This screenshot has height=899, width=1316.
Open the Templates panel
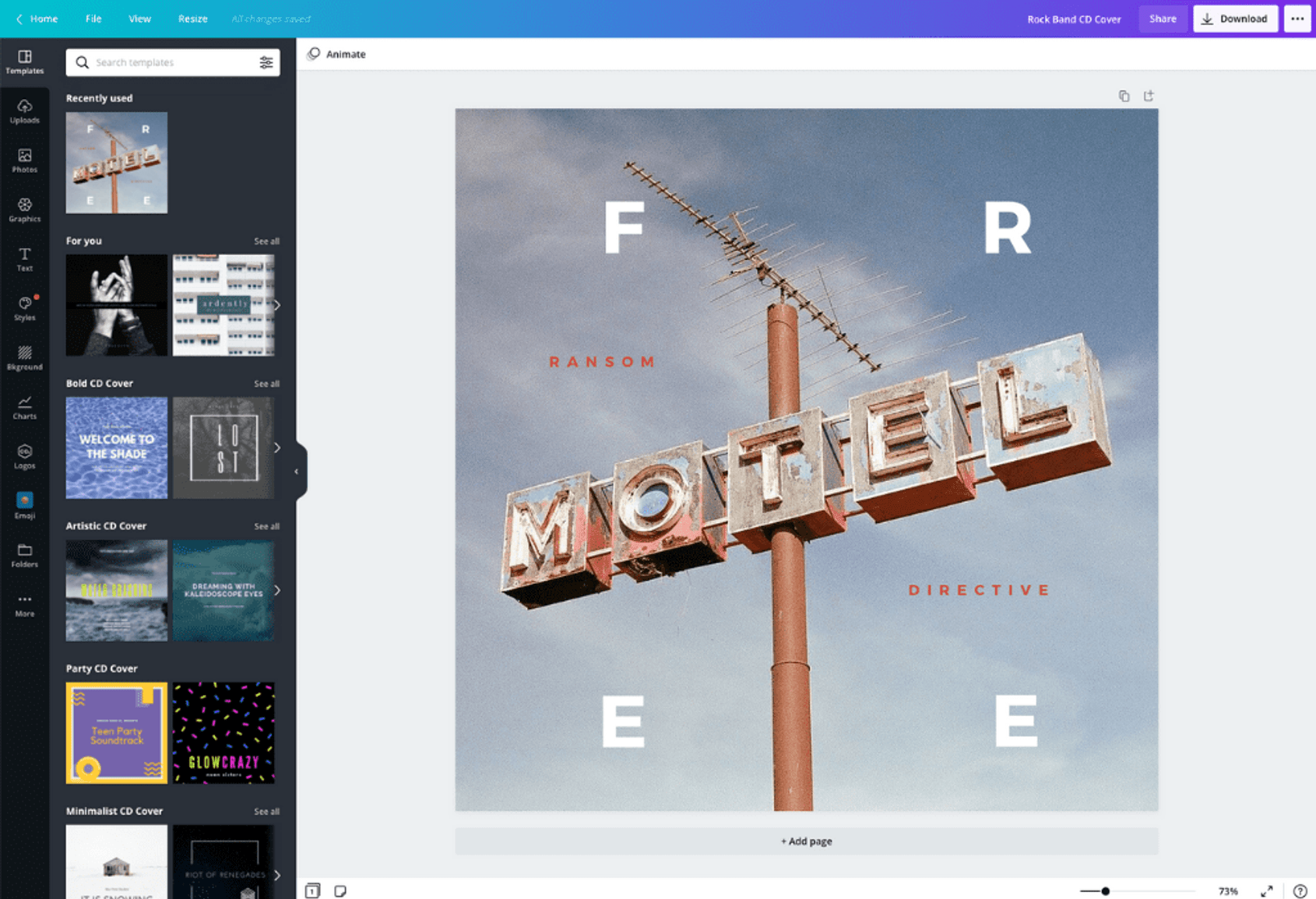[x=25, y=62]
